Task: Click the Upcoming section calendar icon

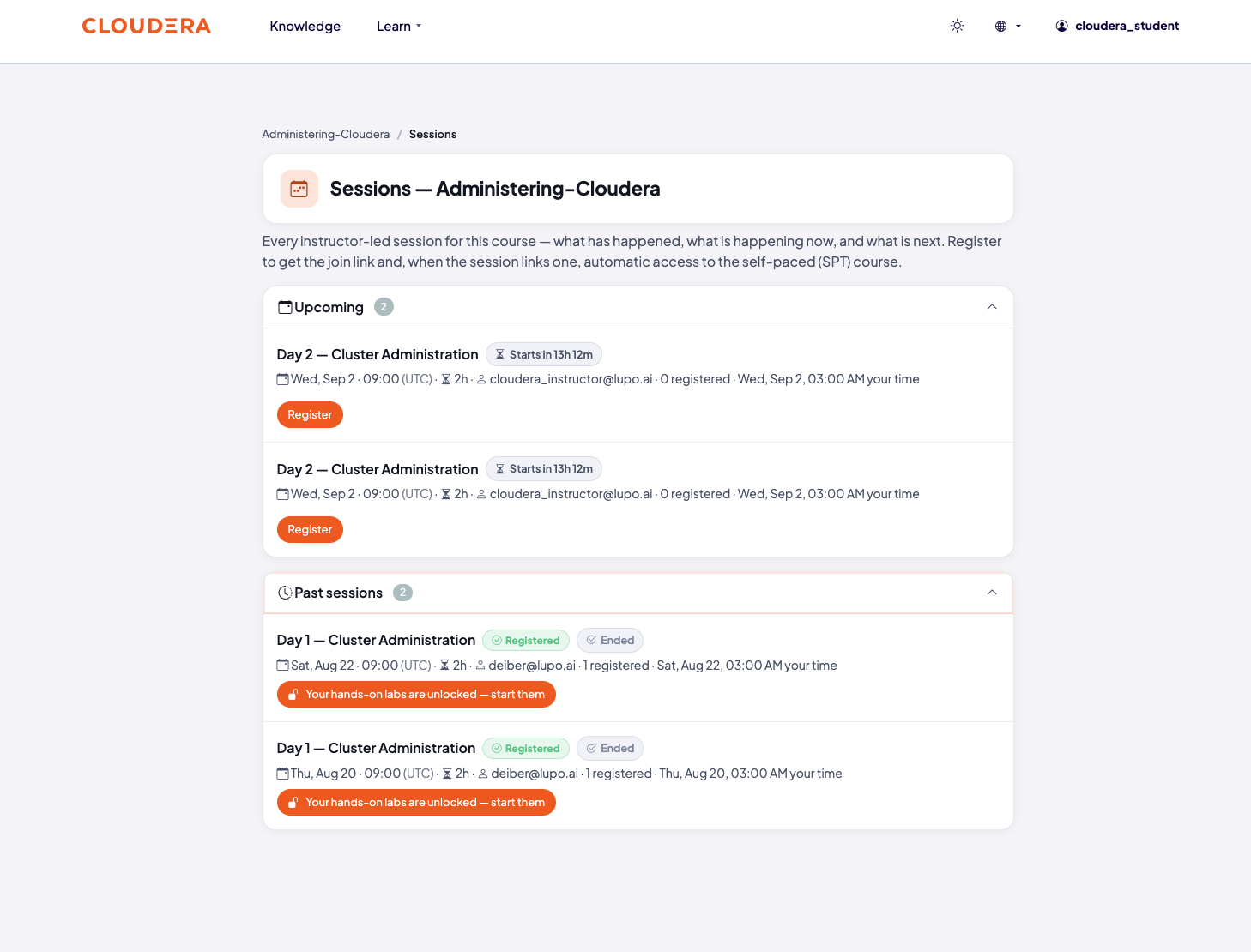Action: click(285, 307)
